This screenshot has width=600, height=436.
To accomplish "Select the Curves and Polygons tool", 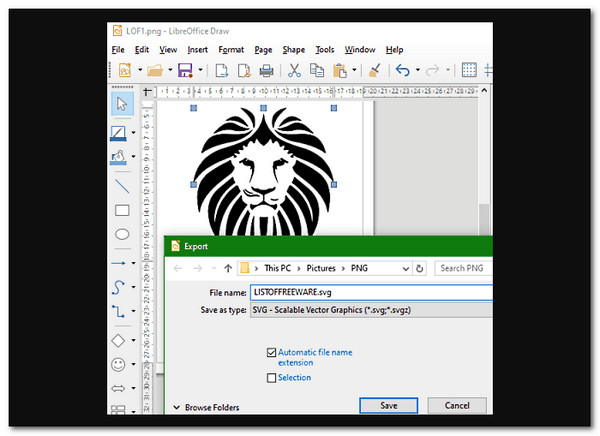I will pyautogui.click(x=118, y=287).
